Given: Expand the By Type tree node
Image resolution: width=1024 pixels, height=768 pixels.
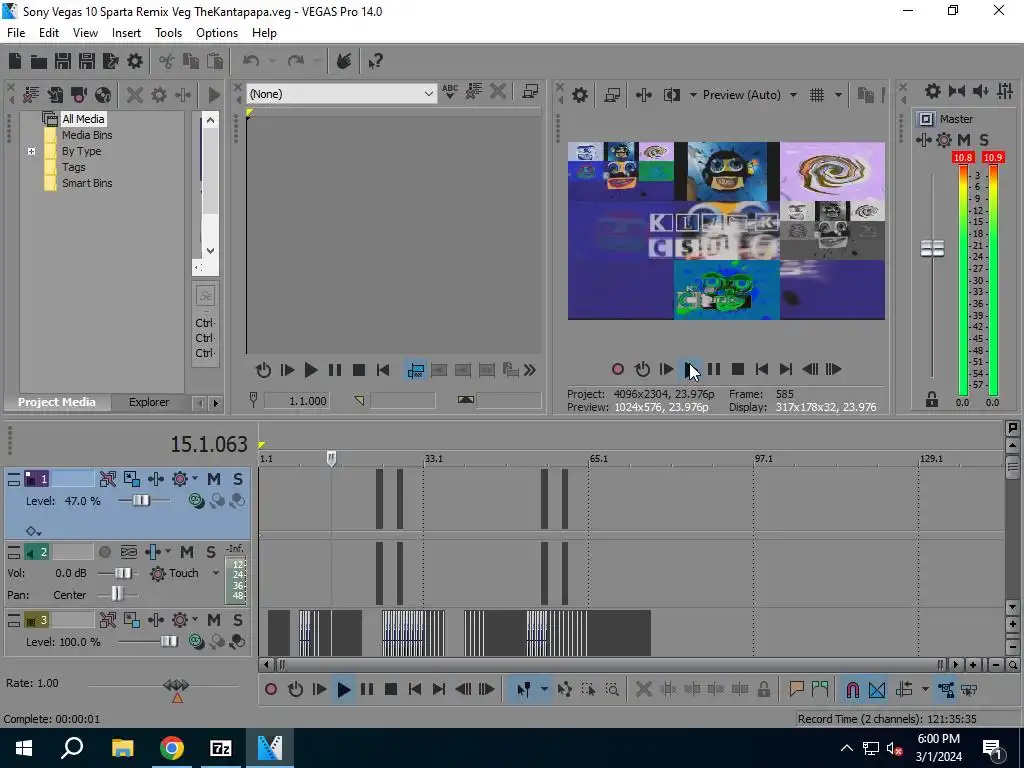Looking at the screenshot, I should pos(31,152).
